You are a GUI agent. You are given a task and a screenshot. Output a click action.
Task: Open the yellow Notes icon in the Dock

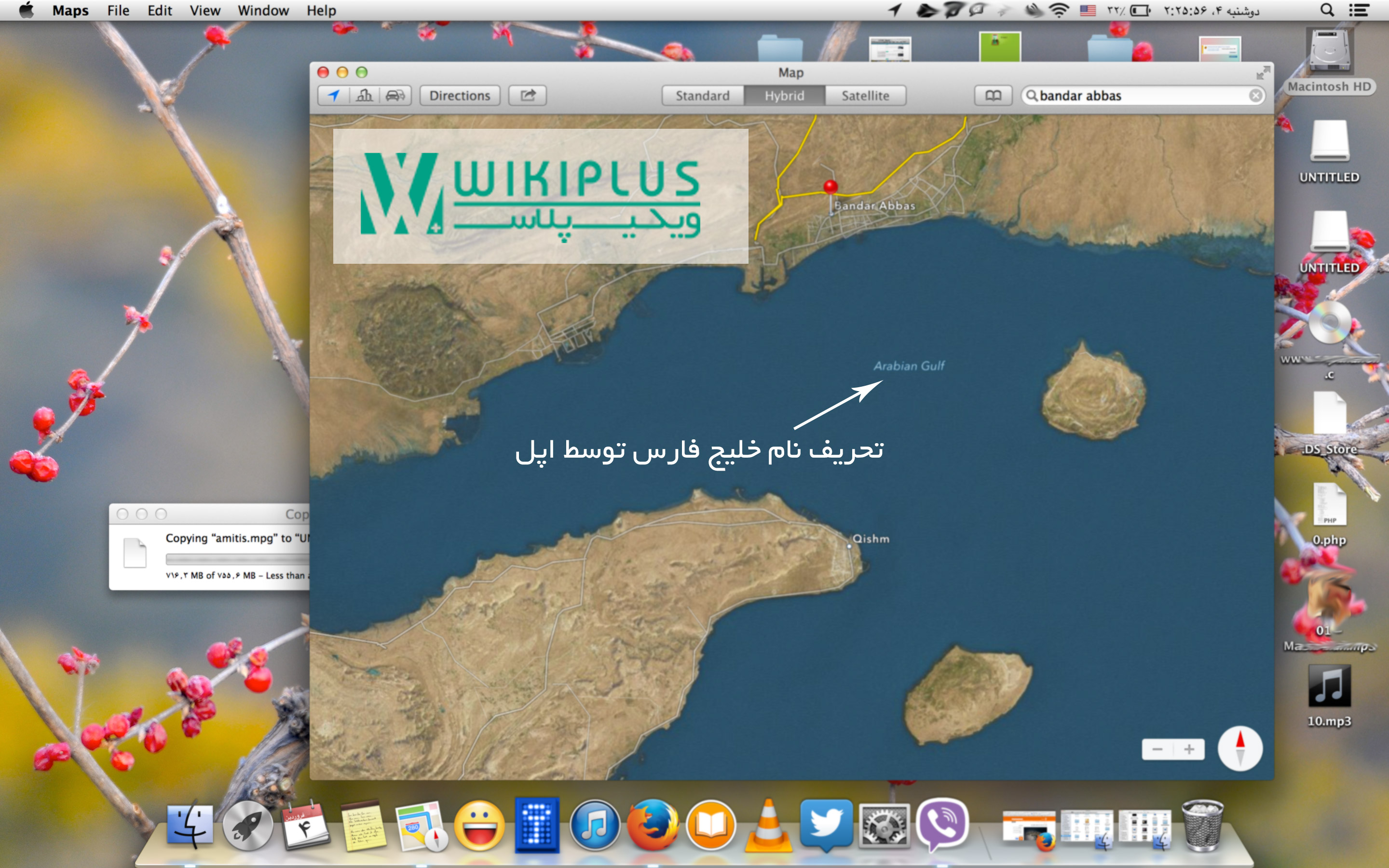coord(363,826)
